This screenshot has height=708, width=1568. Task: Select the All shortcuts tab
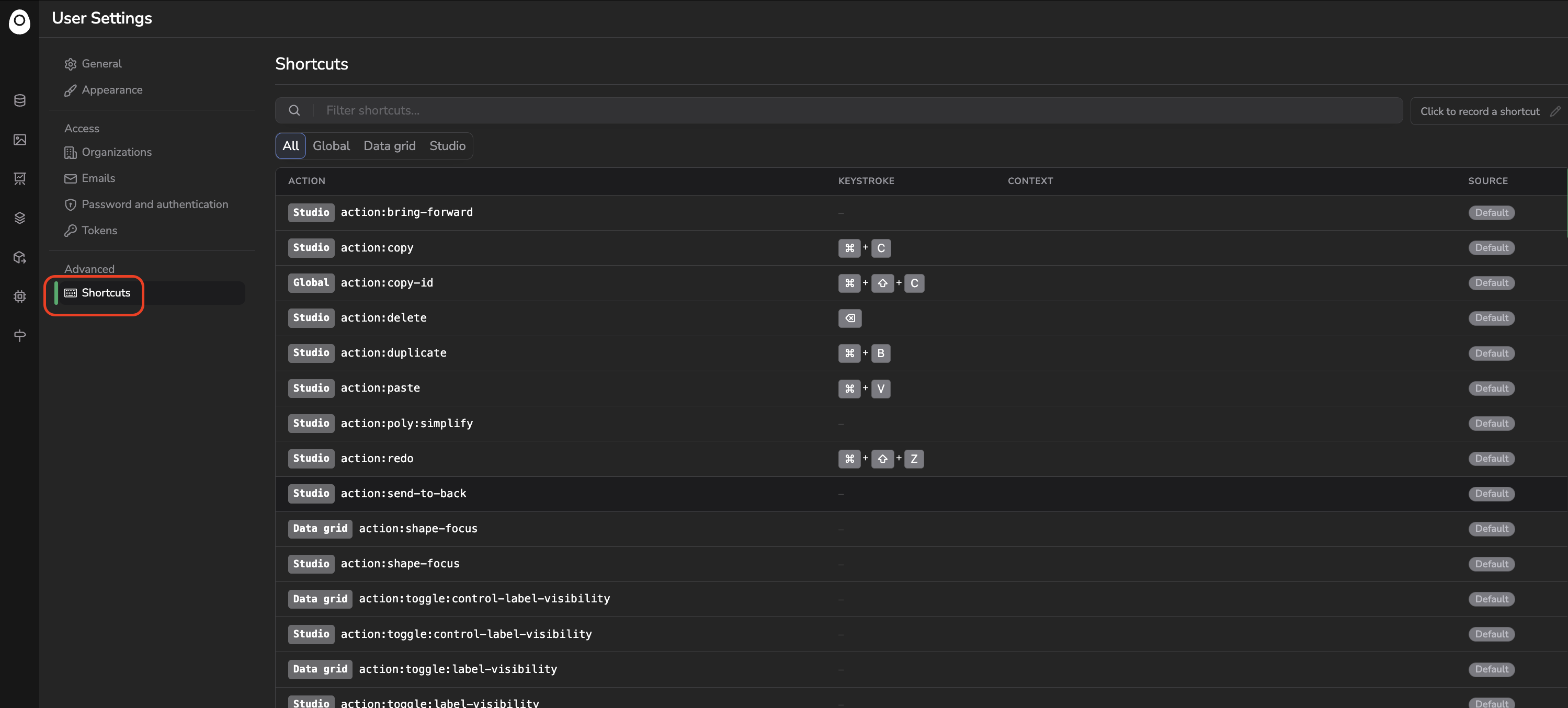click(x=290, y=145)
